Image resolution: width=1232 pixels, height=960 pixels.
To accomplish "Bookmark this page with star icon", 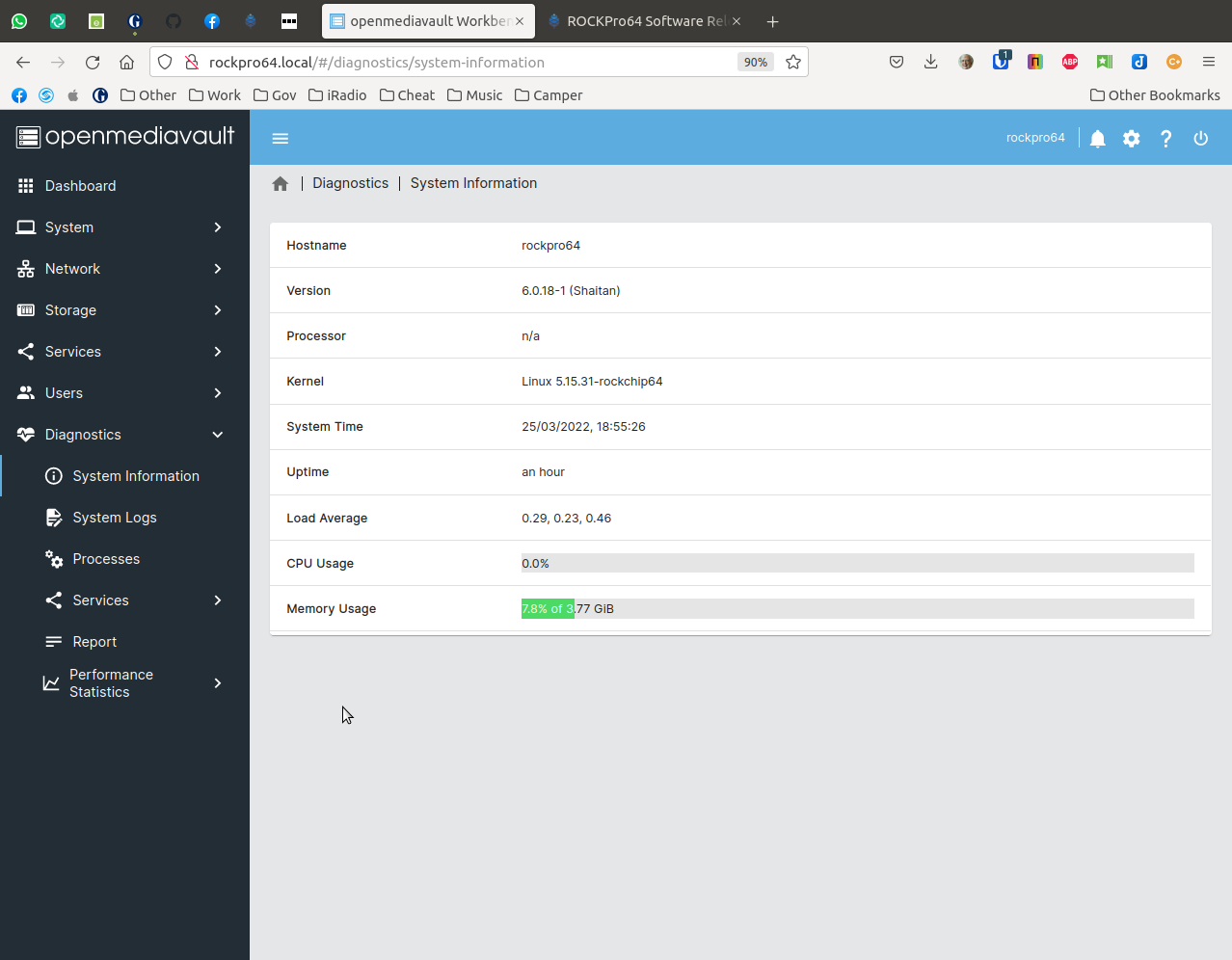I will click(793, 63).
